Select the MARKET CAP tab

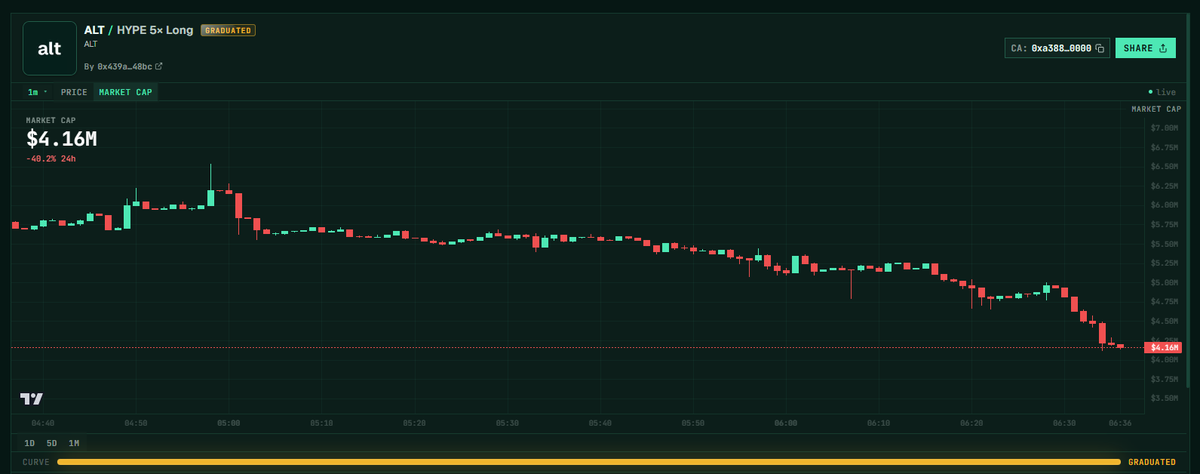click(x=125, y=92)
